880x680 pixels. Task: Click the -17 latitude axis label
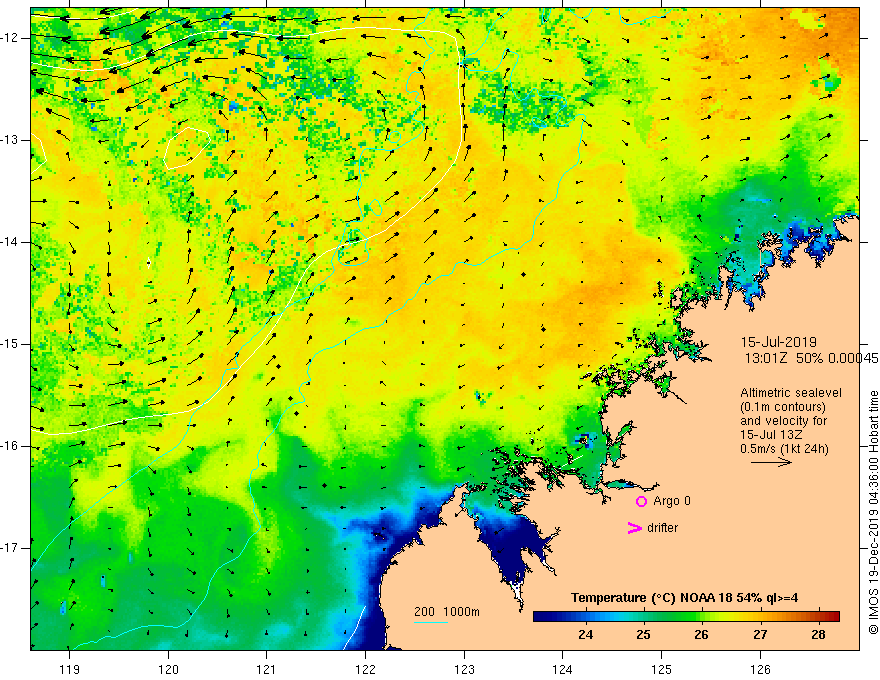point(10,548)
